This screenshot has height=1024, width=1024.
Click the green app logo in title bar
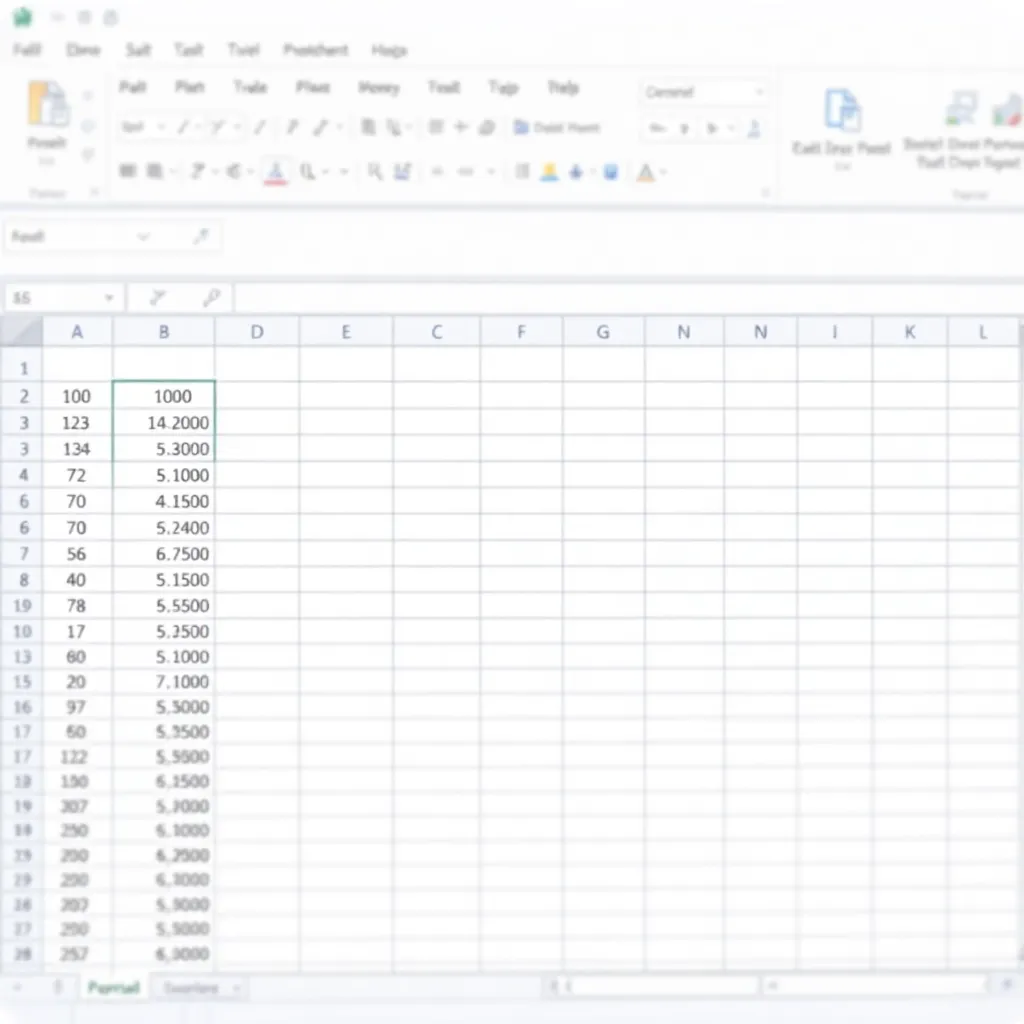click(22, 17)
